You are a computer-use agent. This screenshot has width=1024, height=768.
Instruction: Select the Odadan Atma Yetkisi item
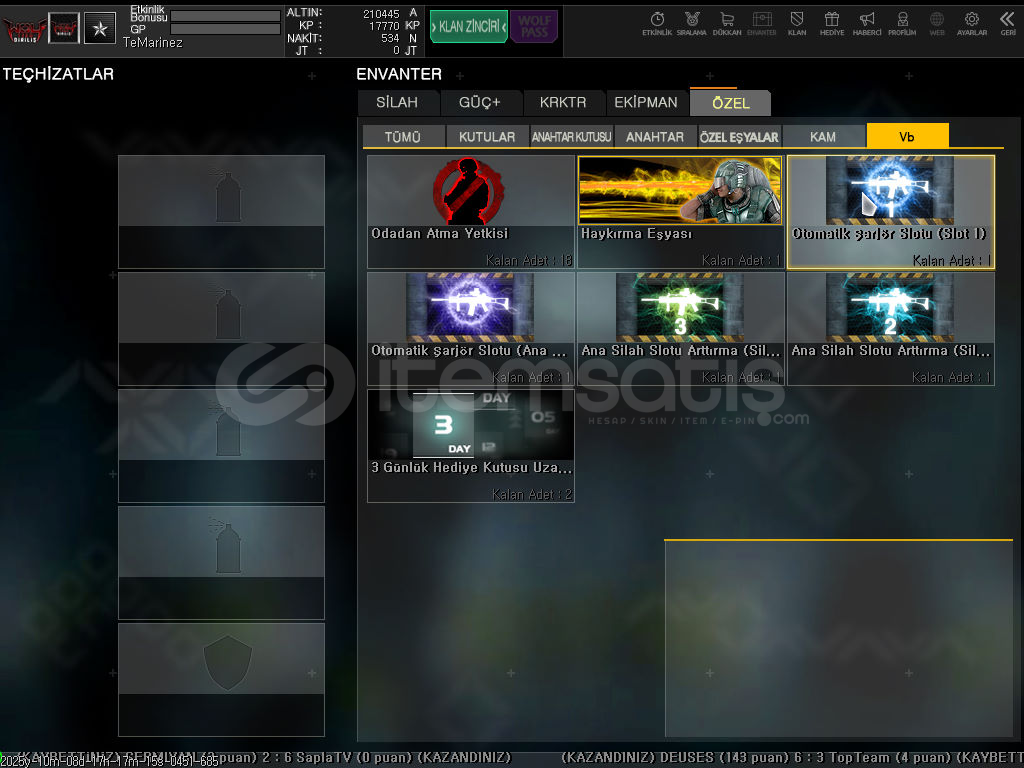(x=471, y=212)
